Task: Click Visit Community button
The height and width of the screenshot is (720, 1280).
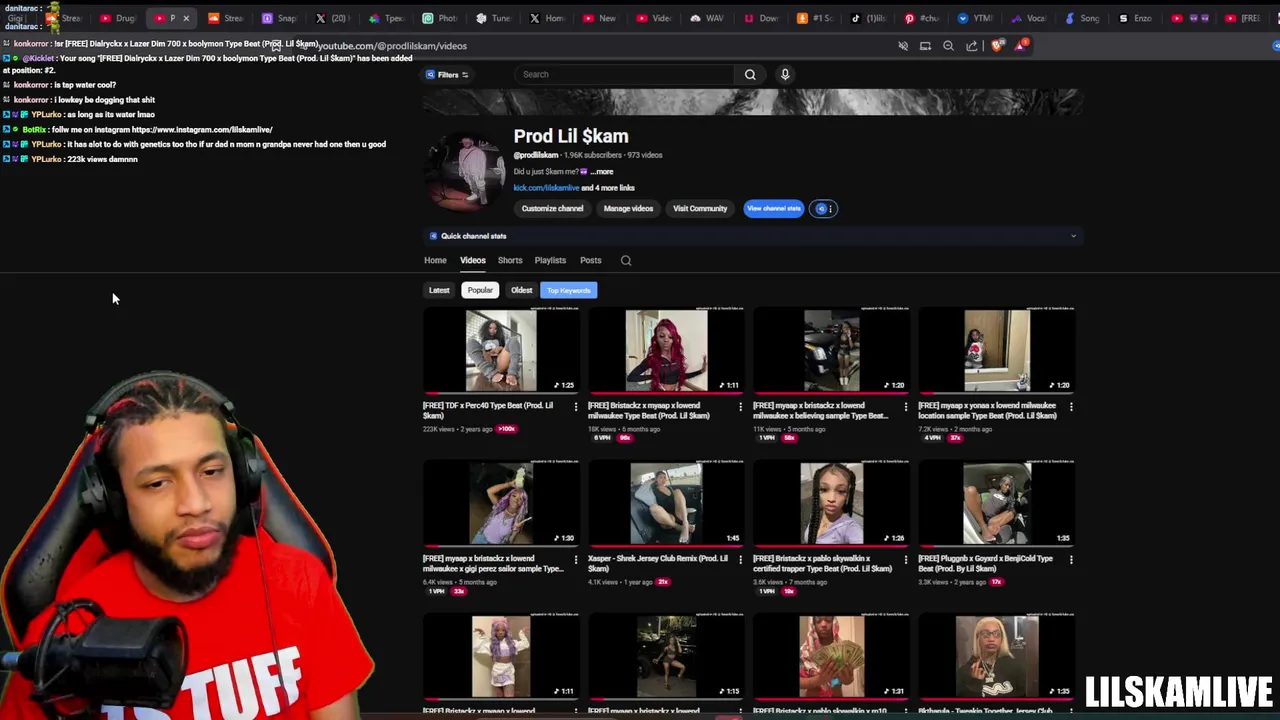Action: (700, 209)
